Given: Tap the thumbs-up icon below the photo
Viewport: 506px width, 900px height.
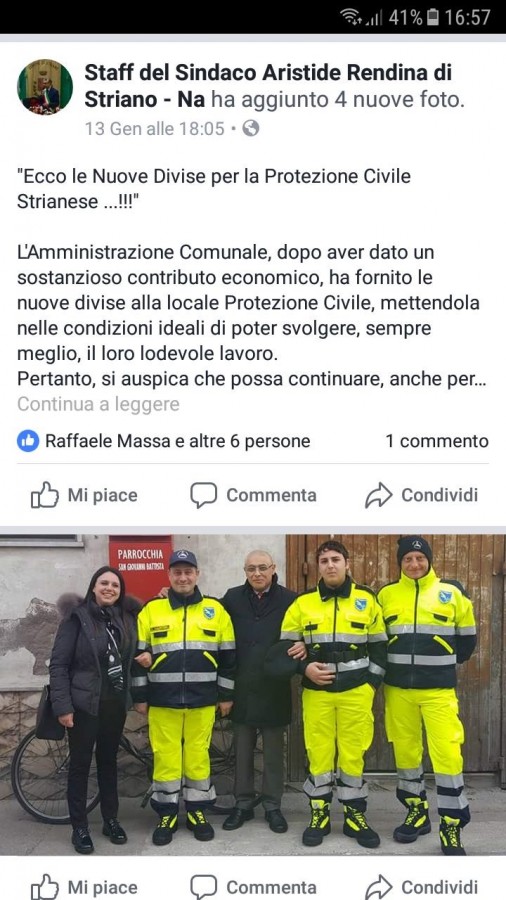Looking at the screenshot, I should coord(44,887).
